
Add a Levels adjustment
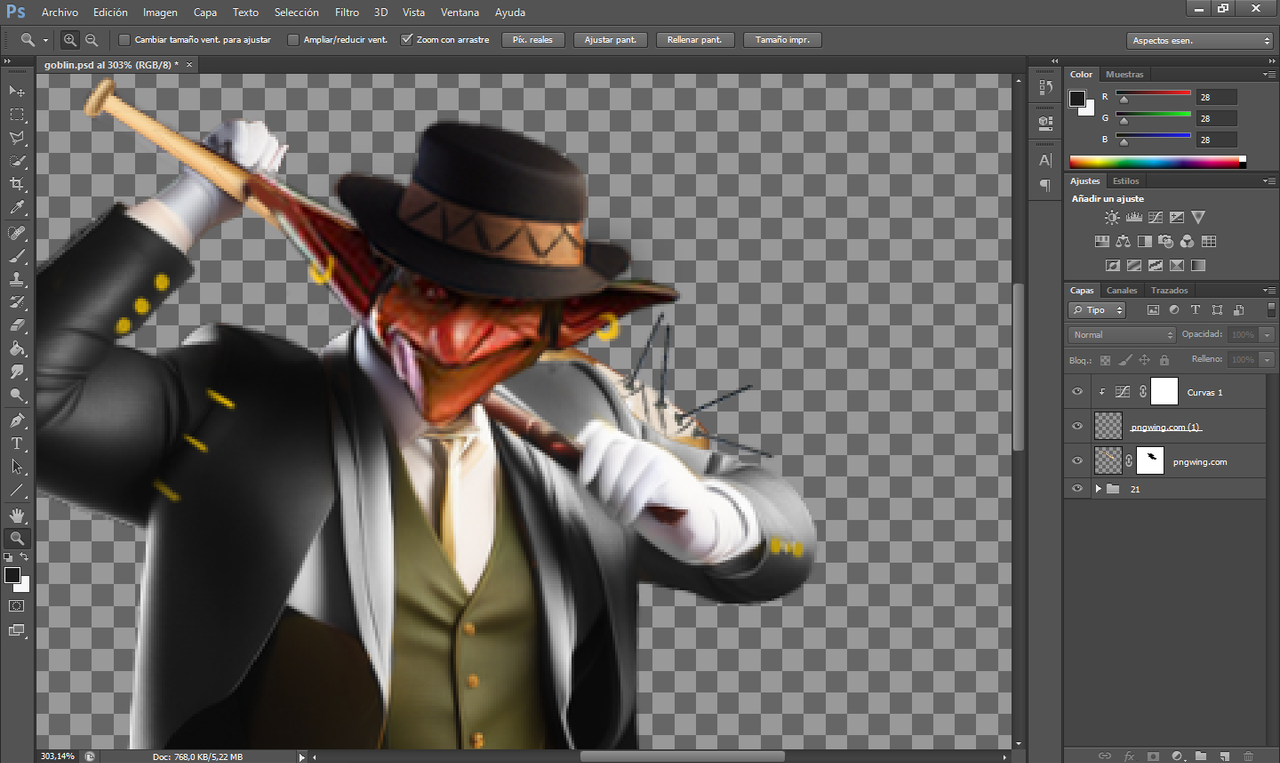[1134, 217]
